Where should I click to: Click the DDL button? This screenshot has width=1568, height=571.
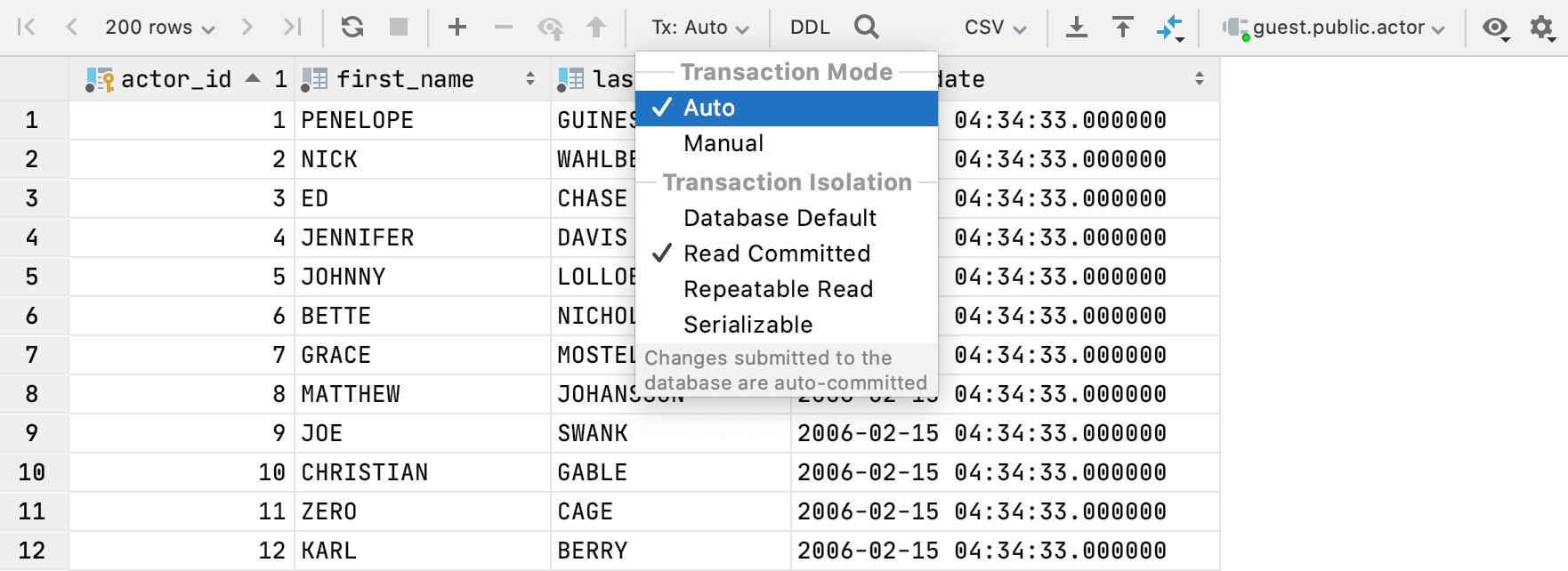tap(810, 28)
